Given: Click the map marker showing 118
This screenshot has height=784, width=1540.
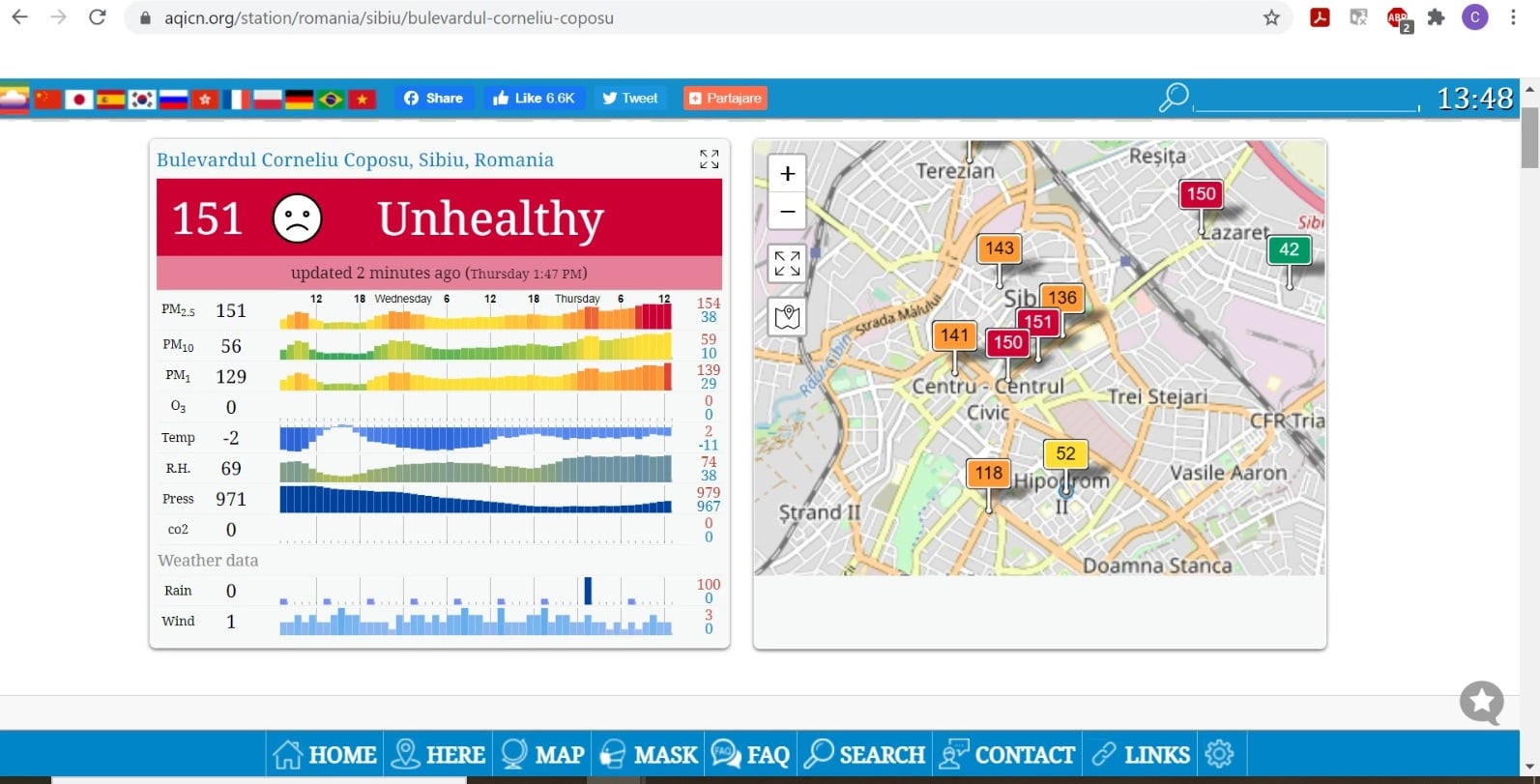Looking at the screenshot, I should (x=988, y=473).
